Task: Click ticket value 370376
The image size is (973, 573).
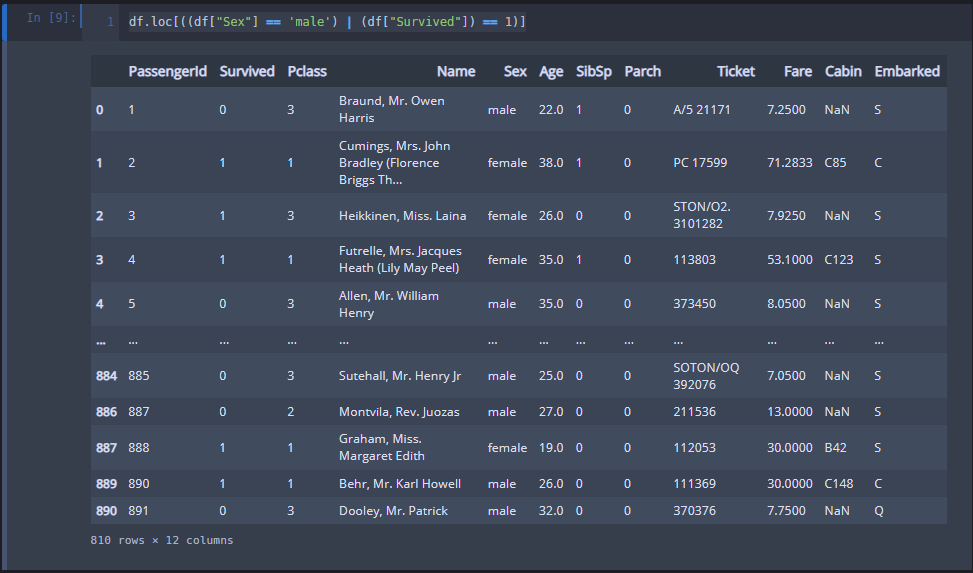Action: (x=694, y=511)
